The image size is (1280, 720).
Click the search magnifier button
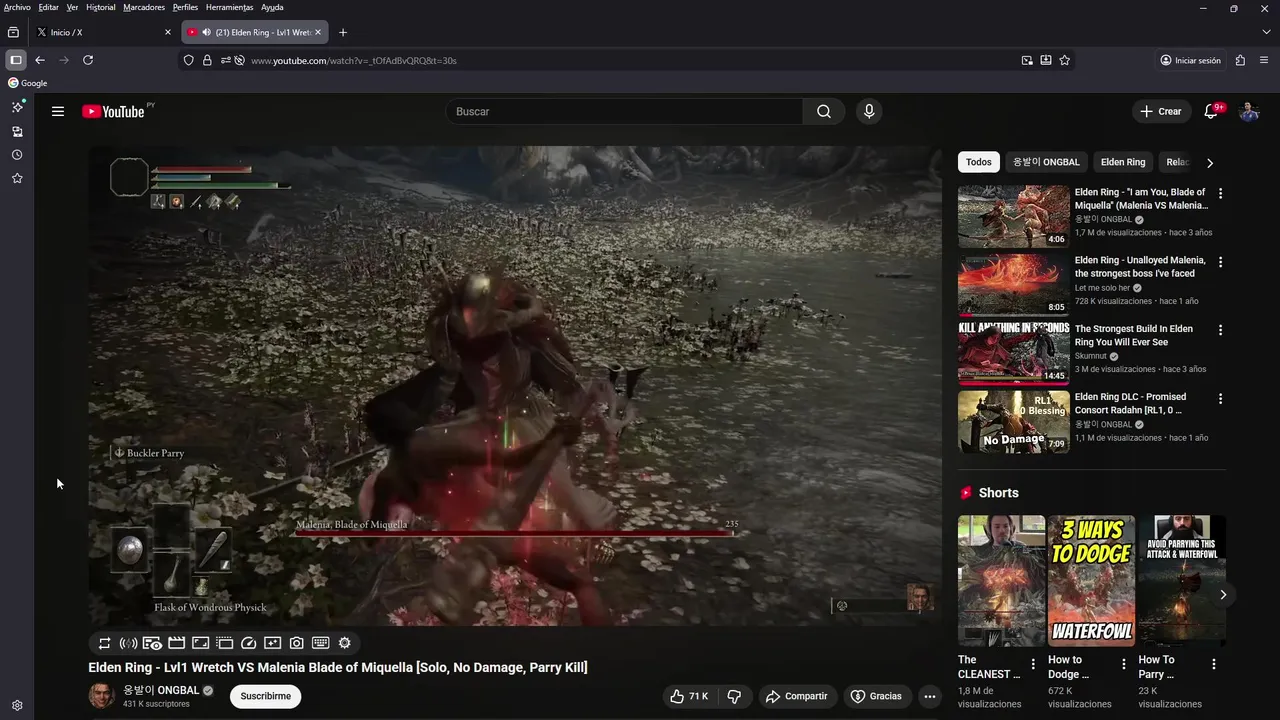pos(824,111)
